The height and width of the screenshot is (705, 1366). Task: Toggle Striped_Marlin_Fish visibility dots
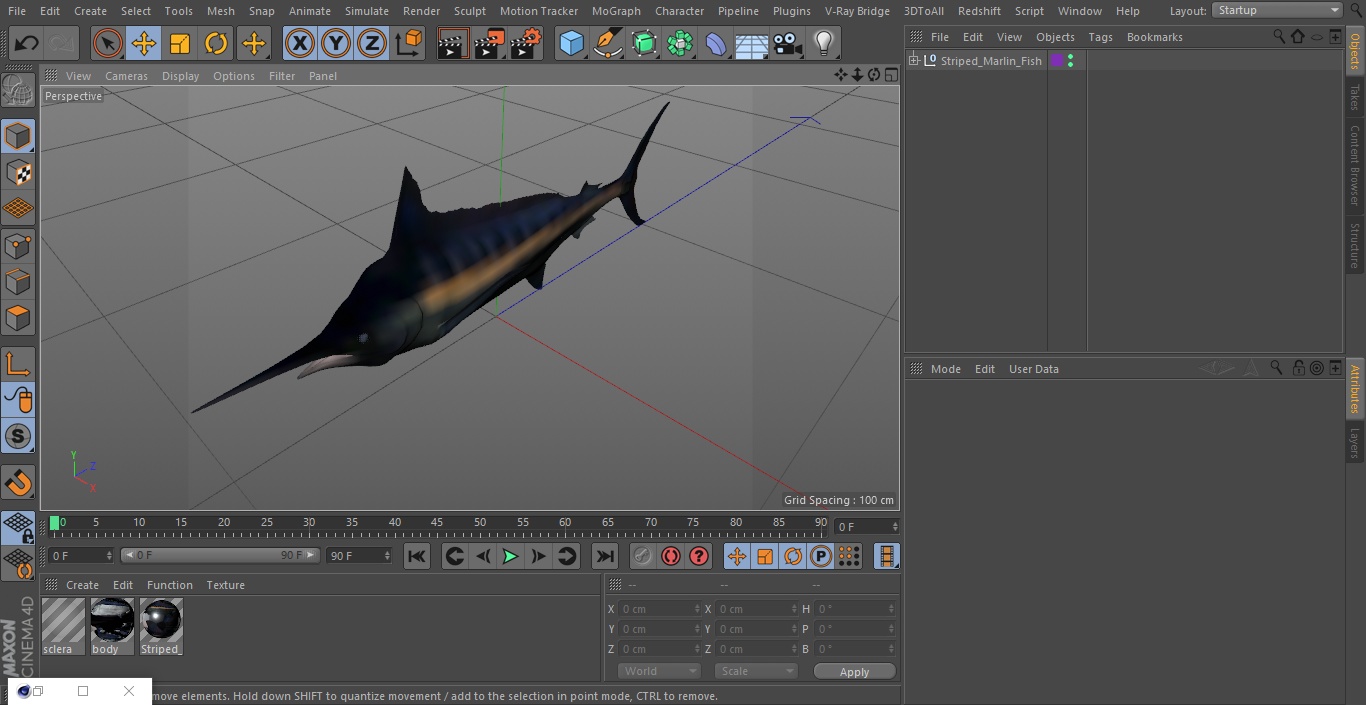[x=1071, y=61]
